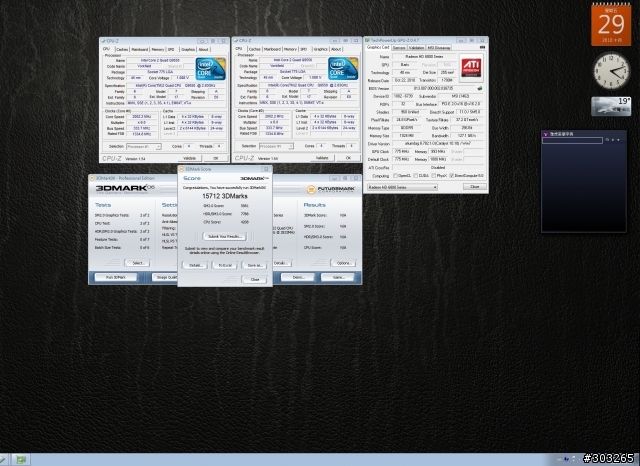
Task: Click the 15712 3DMarks score text
Action: pyautogui.click(x=225, y=196)
